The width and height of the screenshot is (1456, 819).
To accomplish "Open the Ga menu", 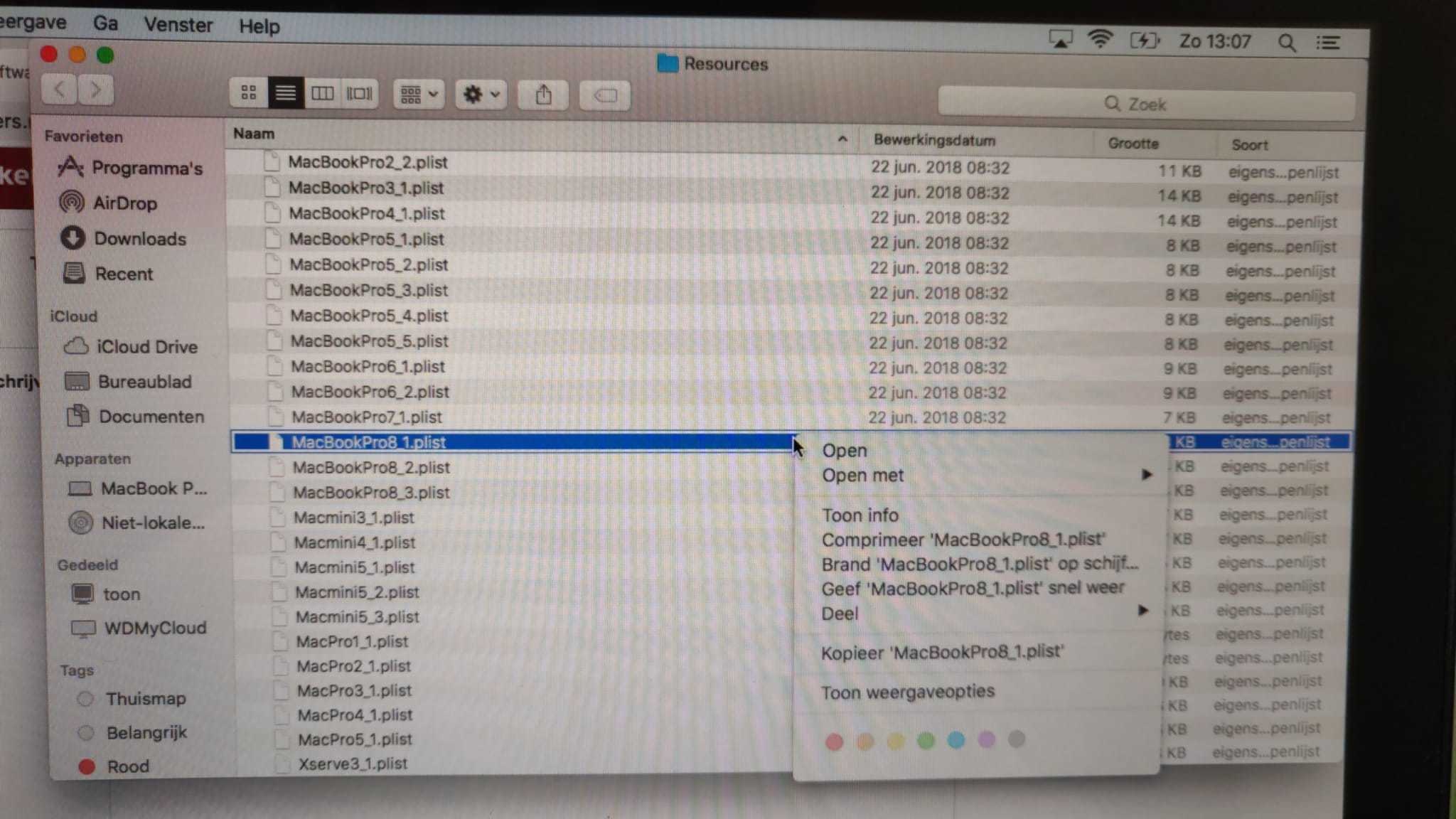I will [x=105, y=23].
